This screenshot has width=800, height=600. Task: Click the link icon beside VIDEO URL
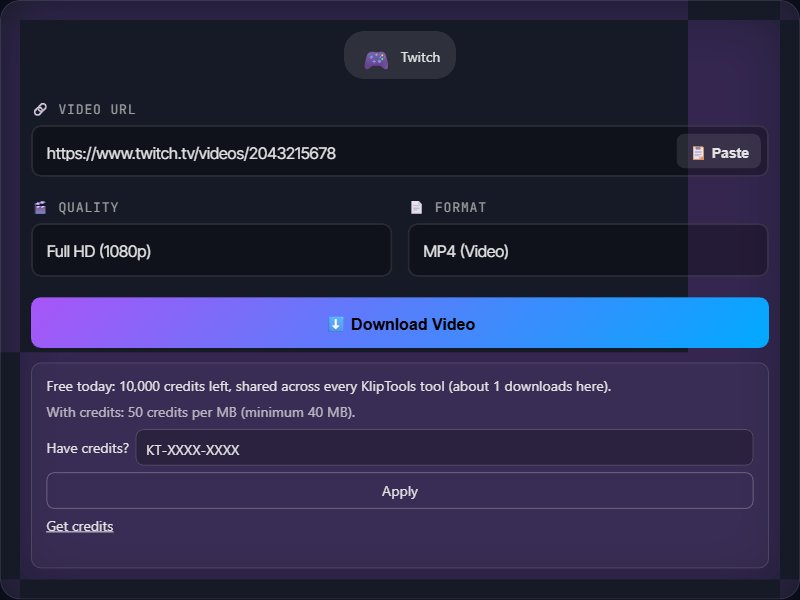point(40,109)
